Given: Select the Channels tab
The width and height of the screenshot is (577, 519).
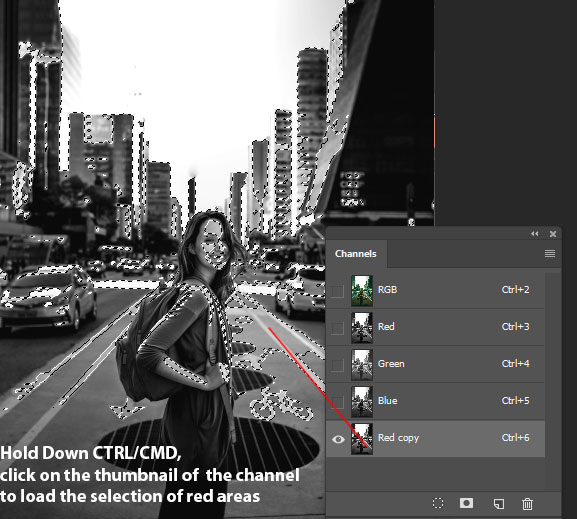Looking at the screenshot, I should 355,254.
